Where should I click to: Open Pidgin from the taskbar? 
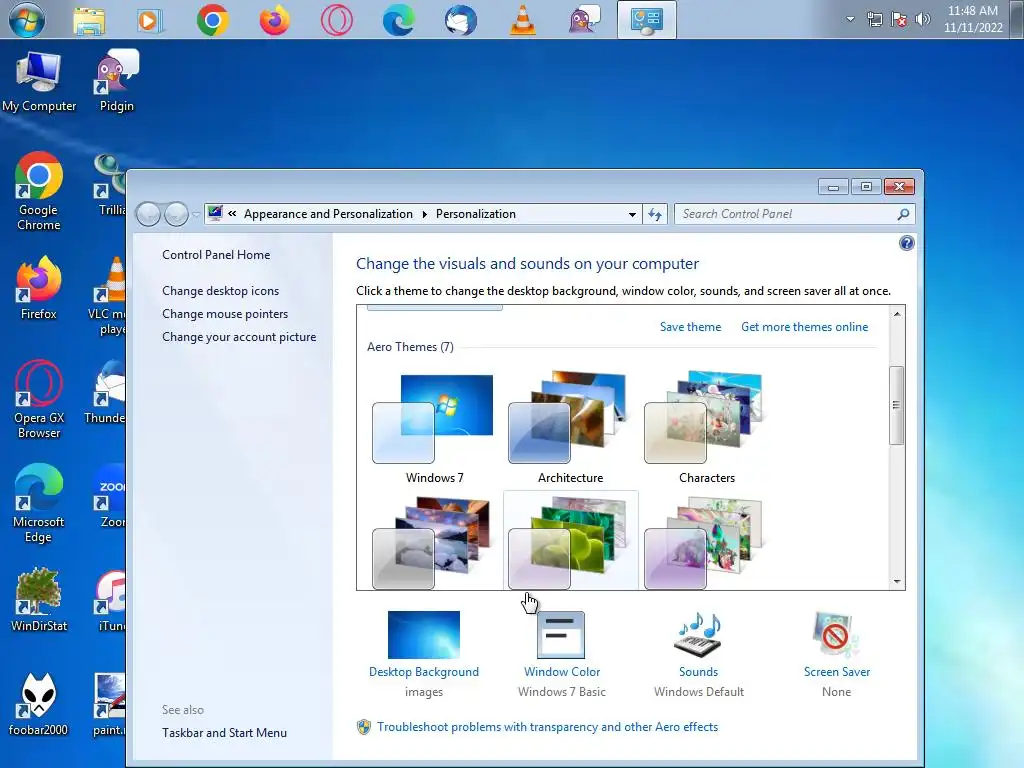[584, 20]
